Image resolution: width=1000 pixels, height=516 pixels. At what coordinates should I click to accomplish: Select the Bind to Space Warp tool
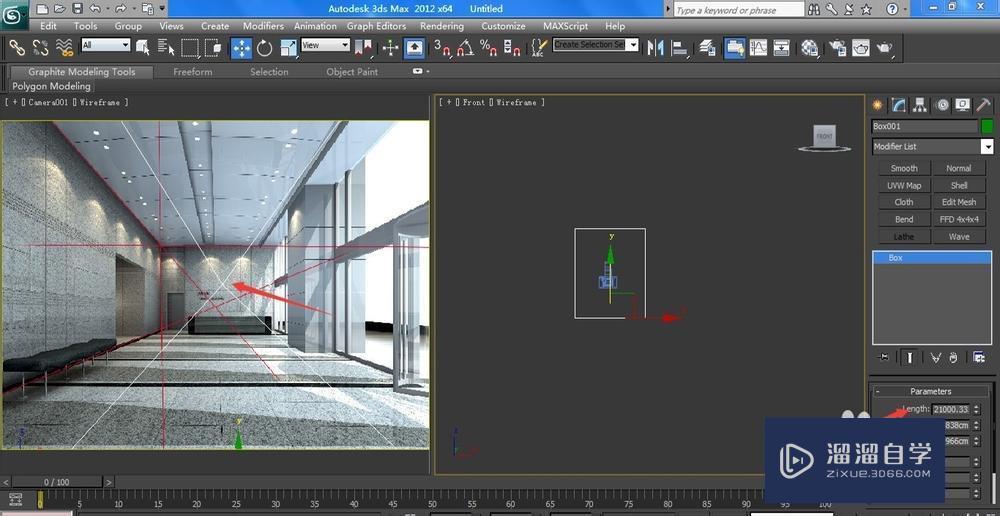[64, 48]
